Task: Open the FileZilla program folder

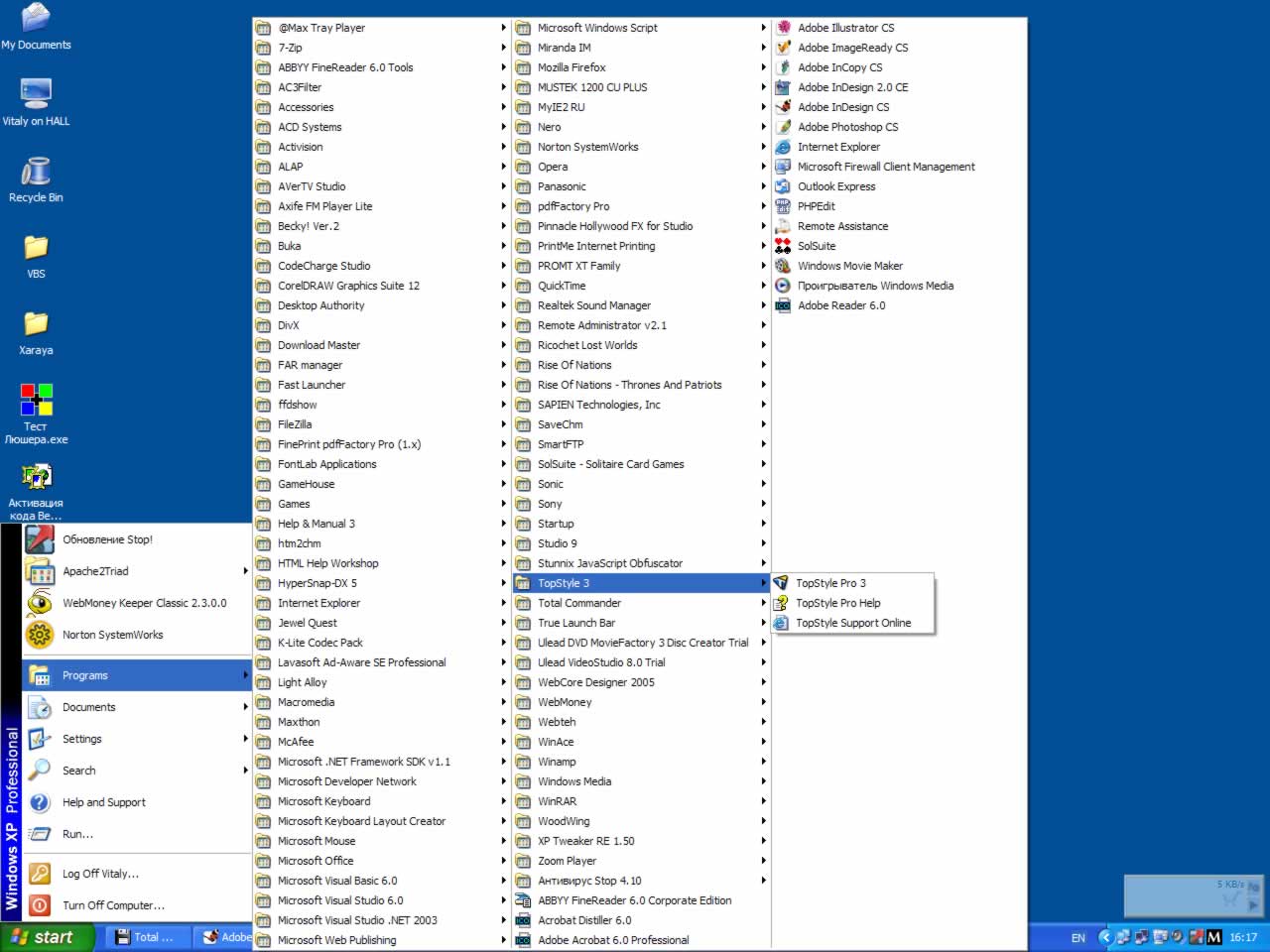Action: (382, 424)
